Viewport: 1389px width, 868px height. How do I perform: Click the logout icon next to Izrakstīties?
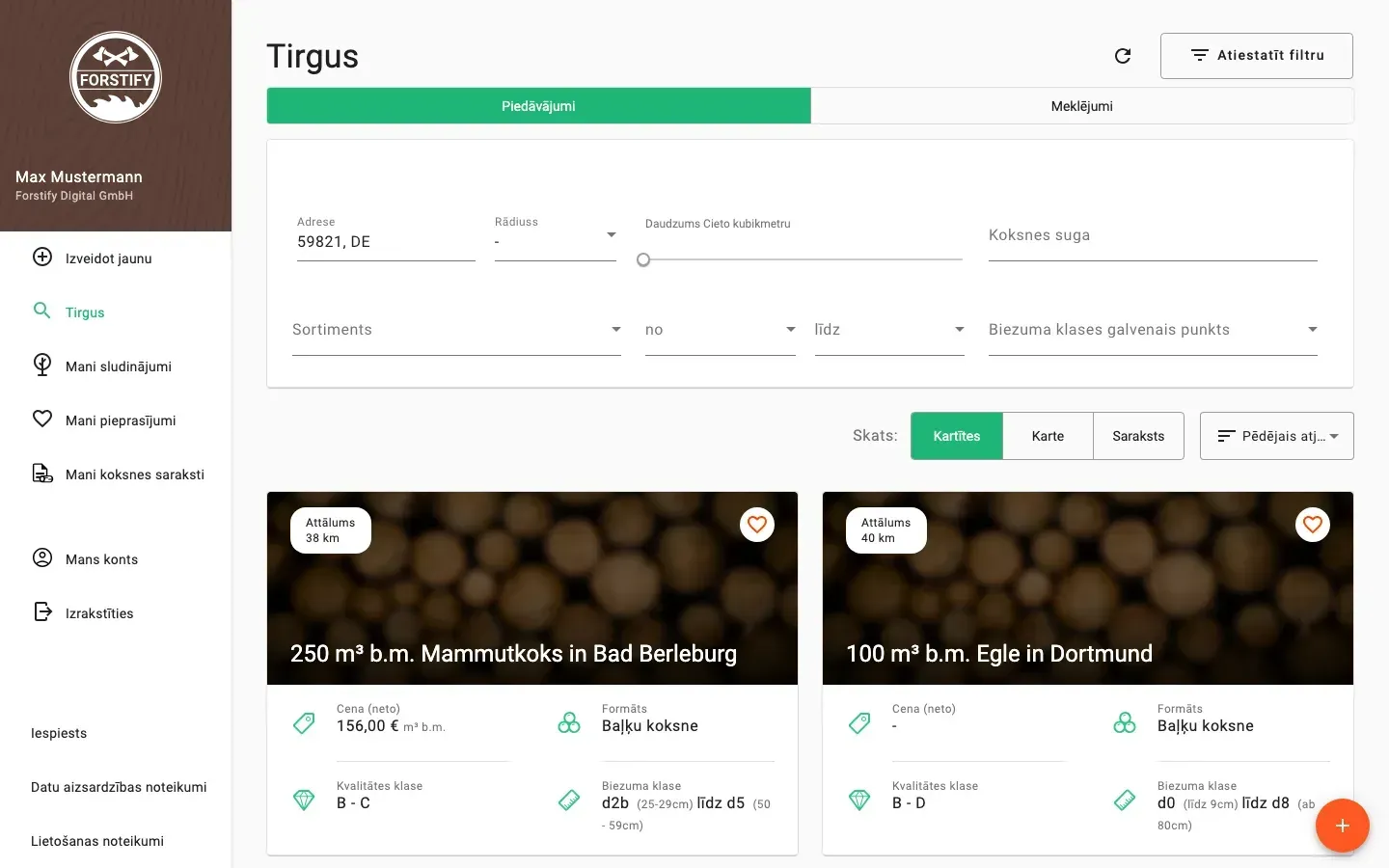[x=42, y=611]
